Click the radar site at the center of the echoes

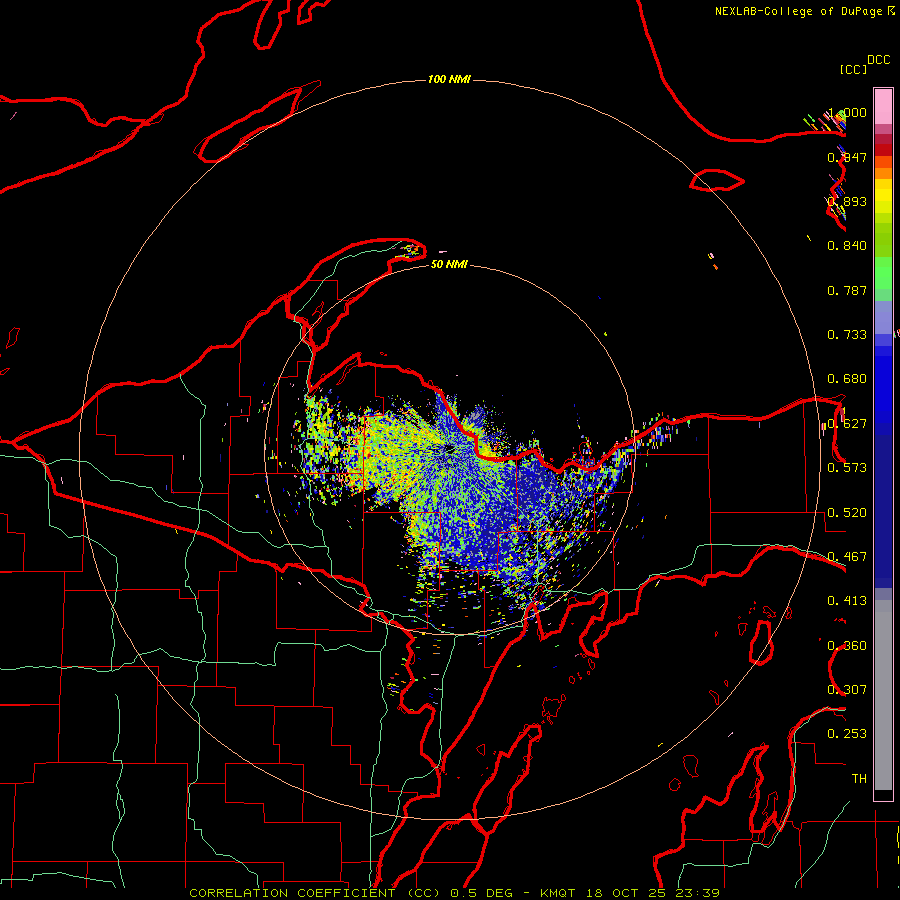[x=448, y=448]
